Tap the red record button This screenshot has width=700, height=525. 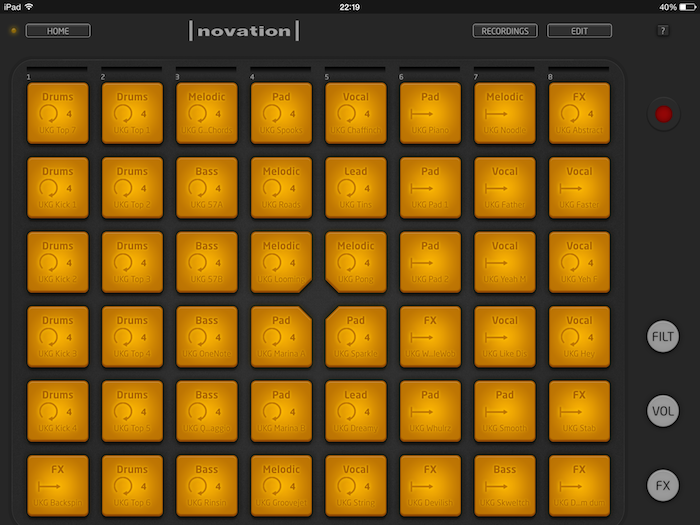click(663, 114)
